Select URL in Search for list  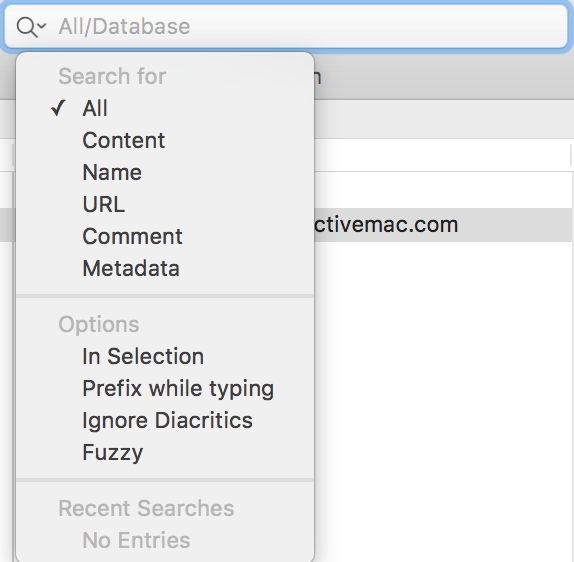pyautogui.click(x=165, y=204)
